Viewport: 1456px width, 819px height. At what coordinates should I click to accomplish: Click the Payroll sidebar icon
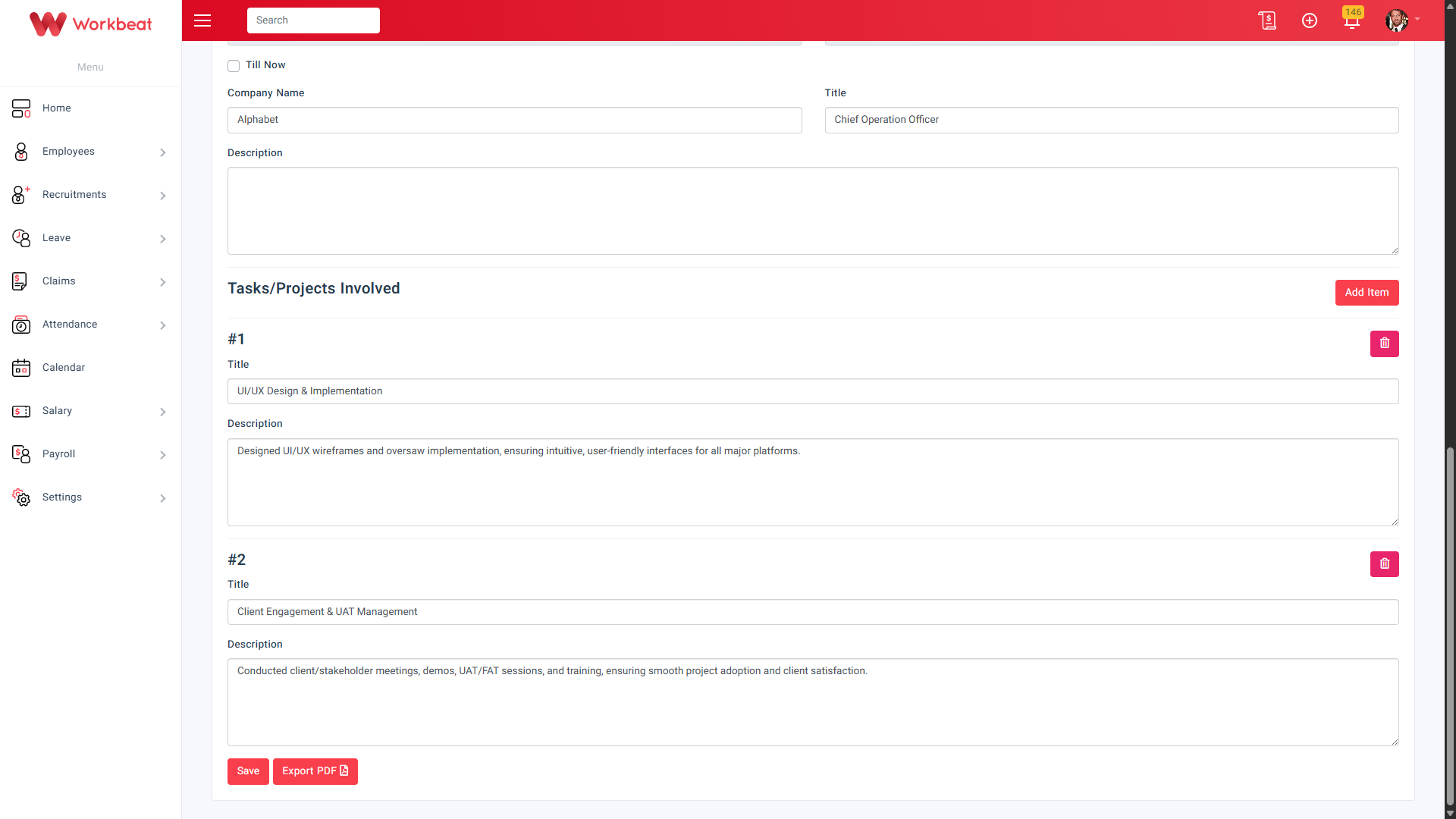click(x=21, y=454)
